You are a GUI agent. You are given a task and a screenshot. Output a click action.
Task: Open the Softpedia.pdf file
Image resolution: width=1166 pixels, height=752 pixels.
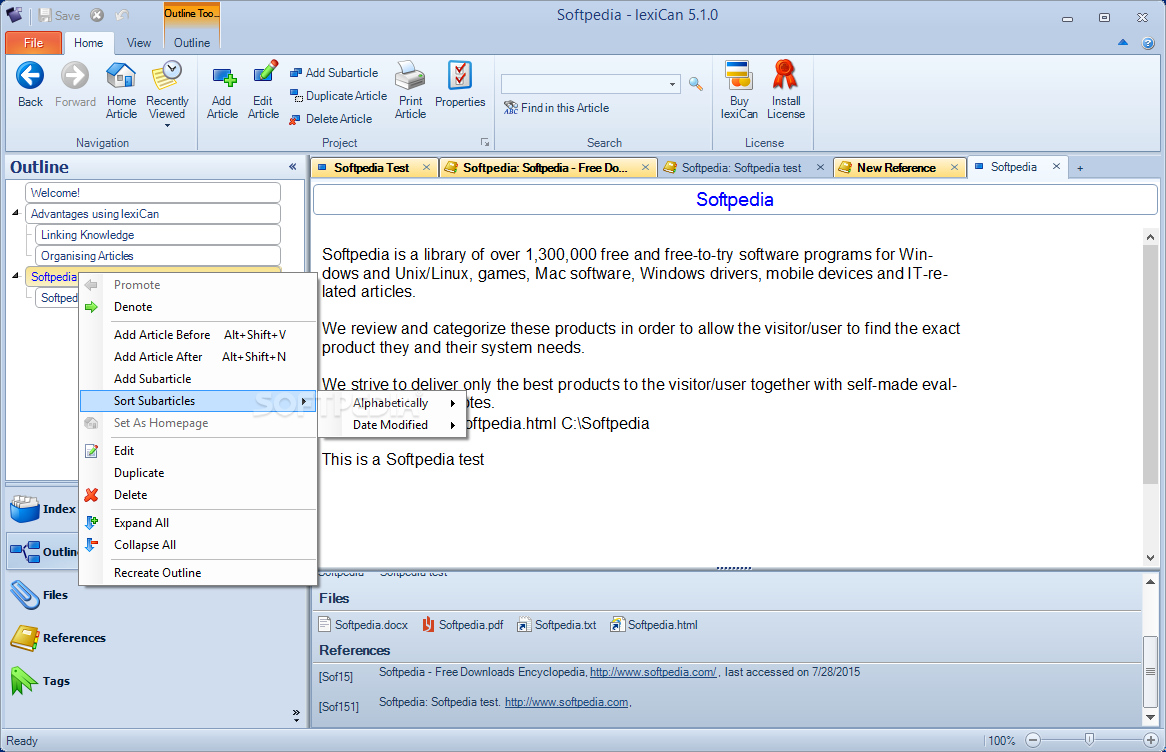(x=463, y=625)
